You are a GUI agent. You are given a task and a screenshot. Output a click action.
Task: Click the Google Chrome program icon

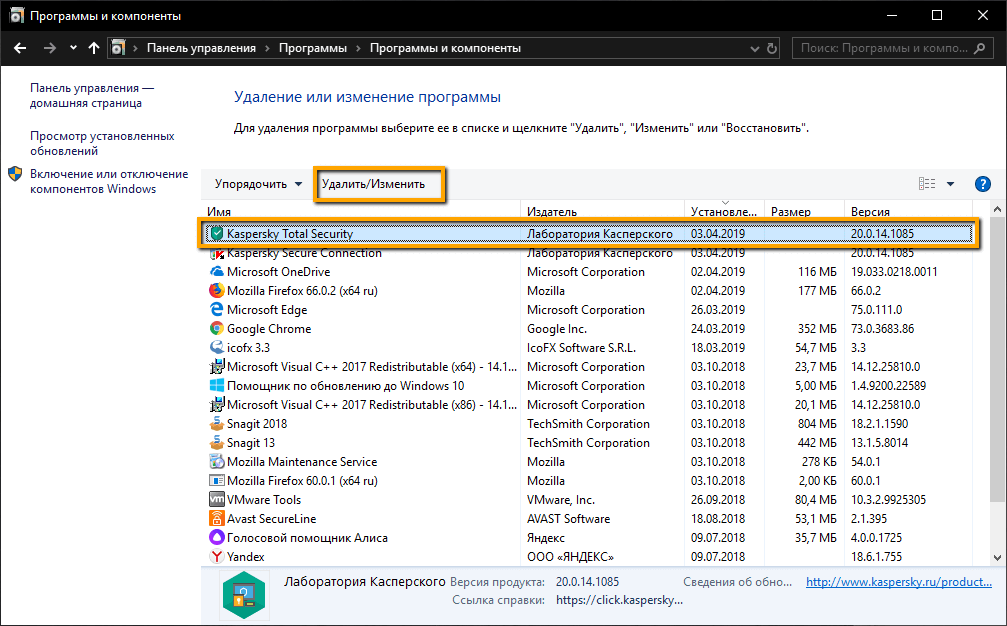[215, 328]
